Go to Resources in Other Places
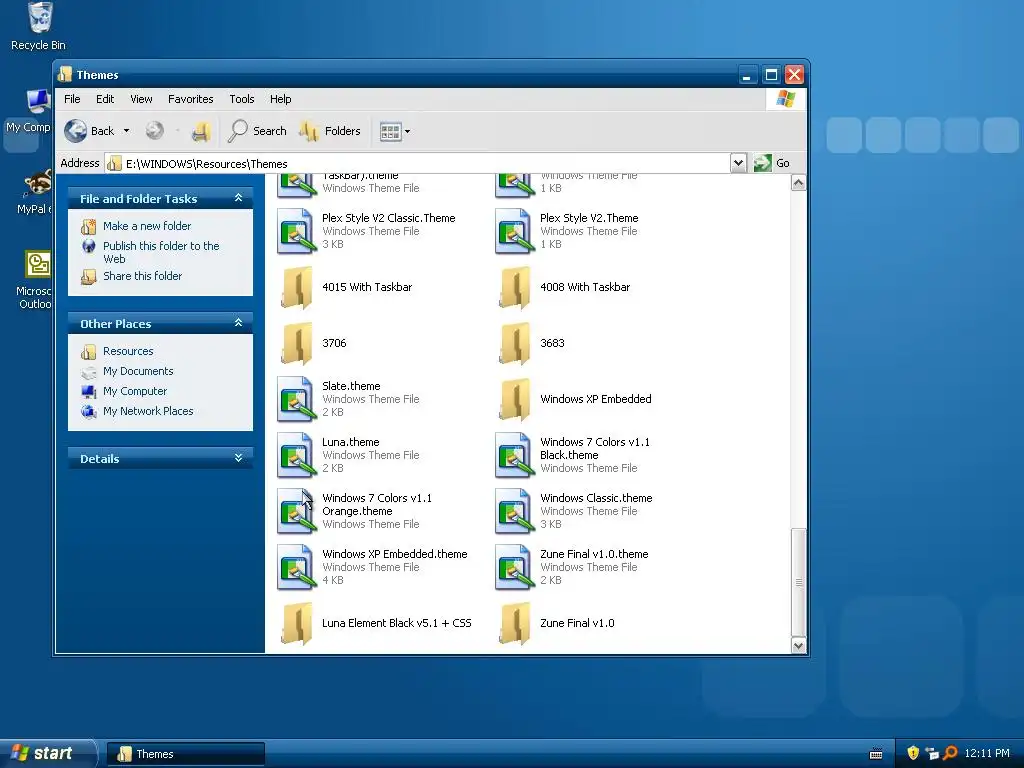This screenshot has height=768, width=1024. pyautogui.click(x=128, y=351)
